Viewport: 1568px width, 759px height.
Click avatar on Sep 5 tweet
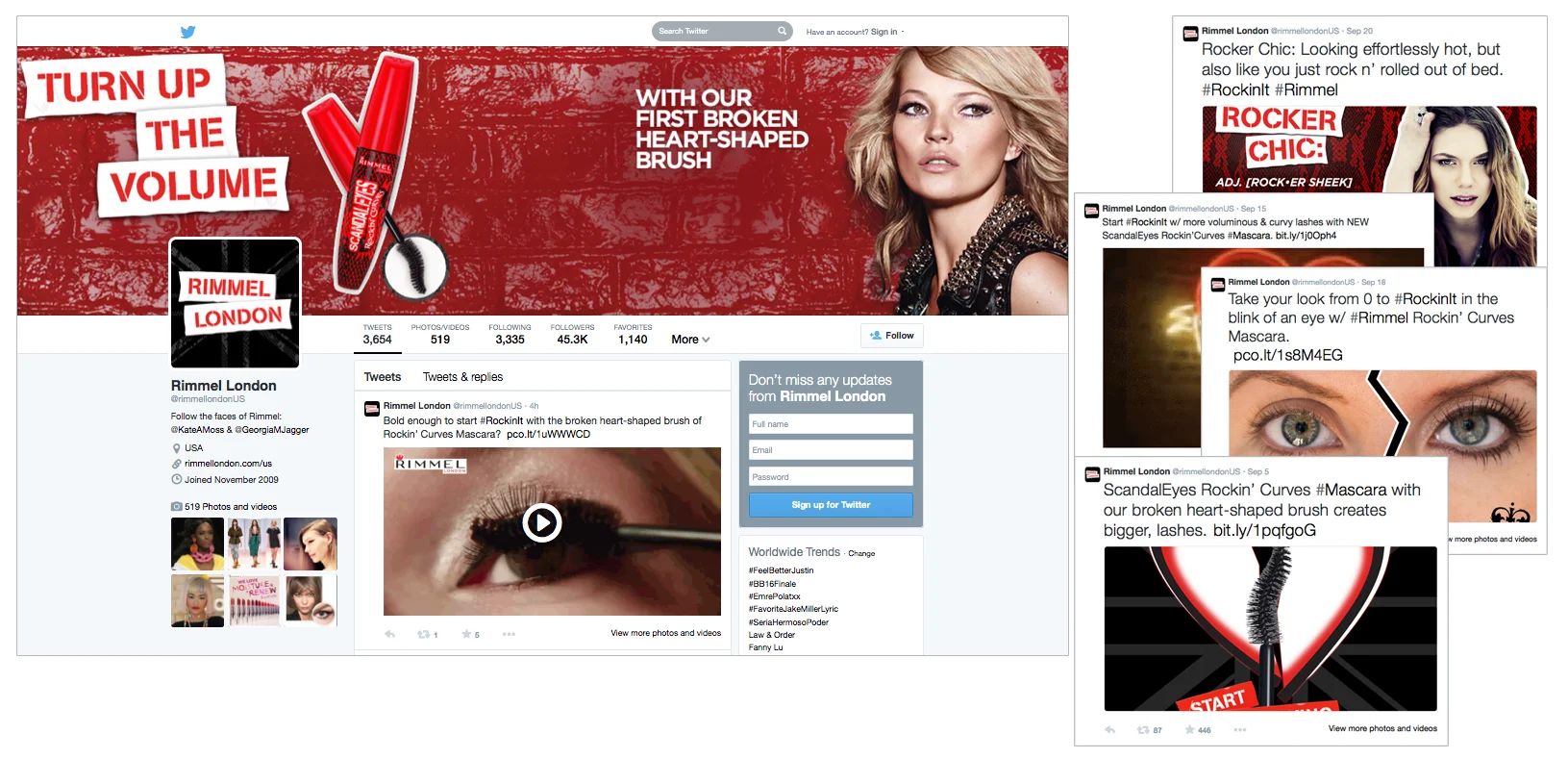(1092, 474)
